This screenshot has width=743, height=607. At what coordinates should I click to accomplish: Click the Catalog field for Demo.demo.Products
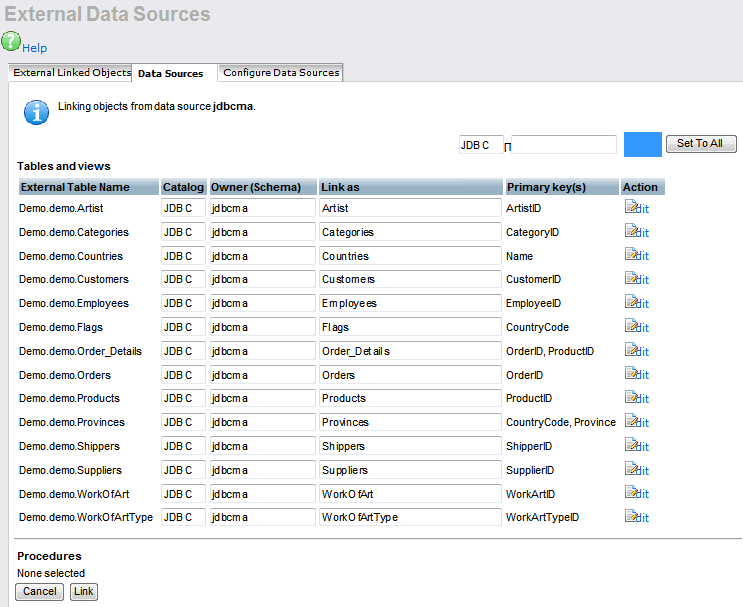pyautogui.click(x=183, y=398)
